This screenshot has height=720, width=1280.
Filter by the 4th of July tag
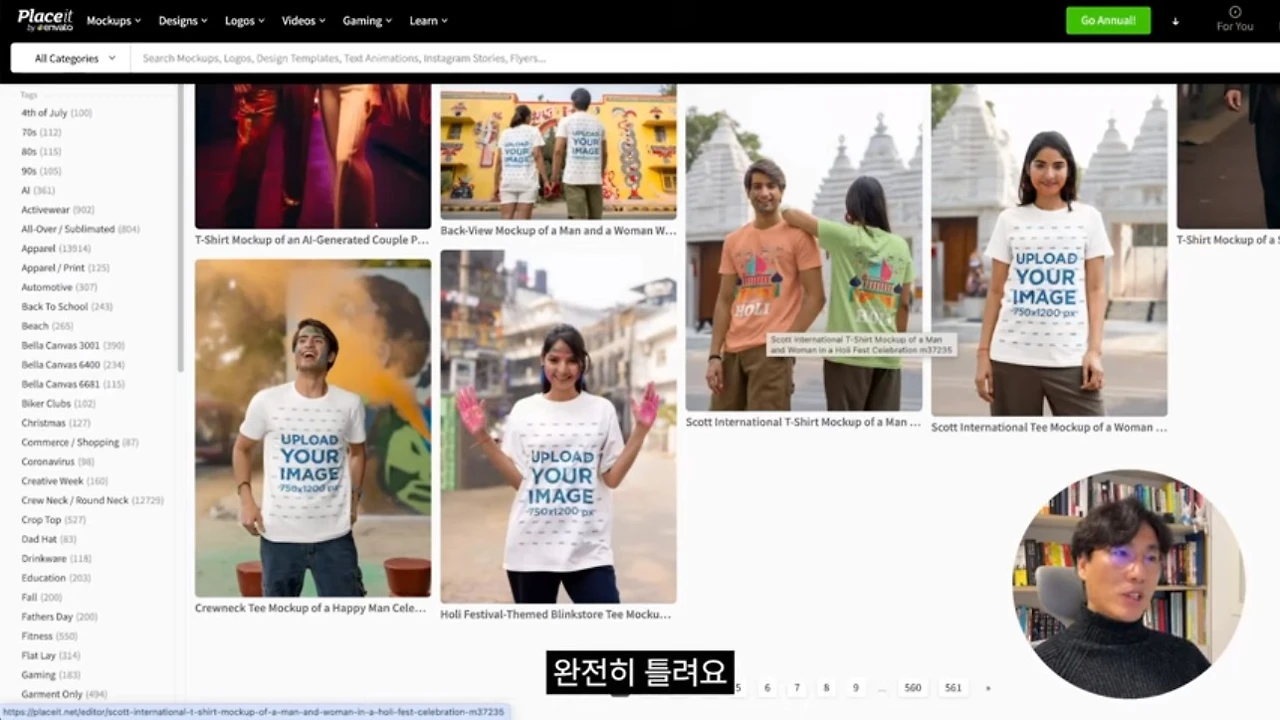pyautogui.click(x=57, y=113)
